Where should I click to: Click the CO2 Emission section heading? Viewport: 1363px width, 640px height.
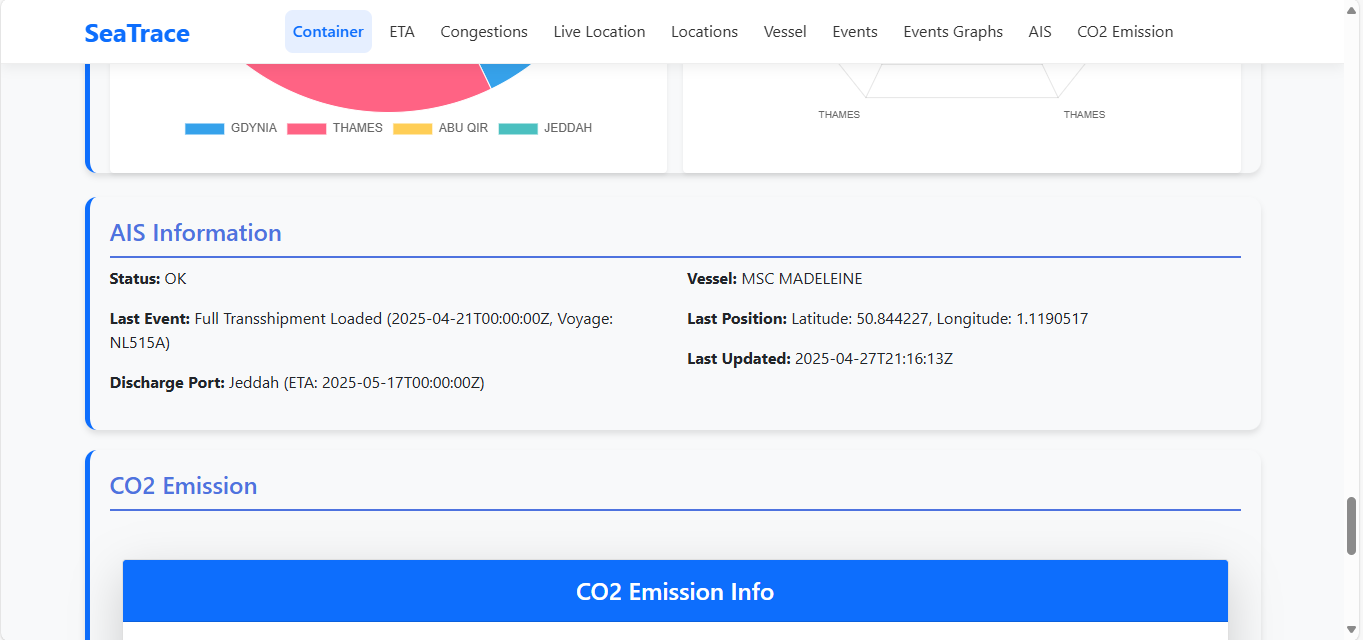click(x=183, y=486)
